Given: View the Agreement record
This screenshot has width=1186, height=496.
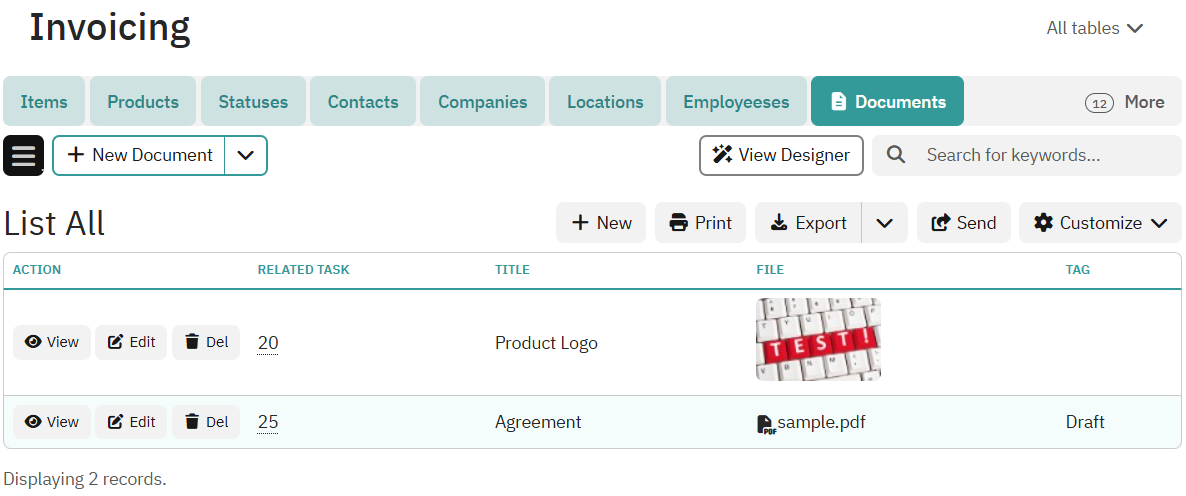Looking at the screenshot, I should click(x=52, y=422).
